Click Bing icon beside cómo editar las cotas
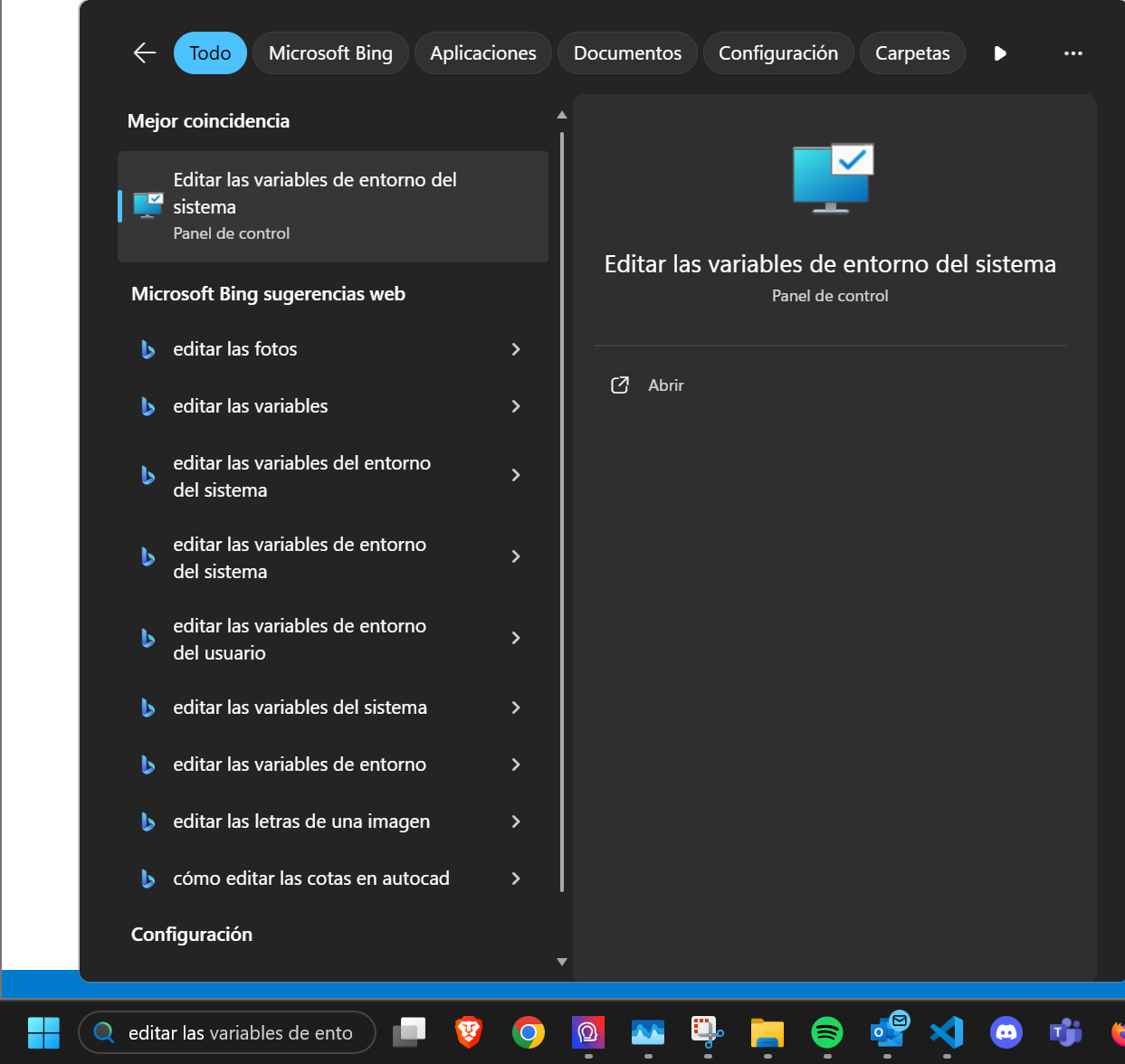 pos(148,879)
